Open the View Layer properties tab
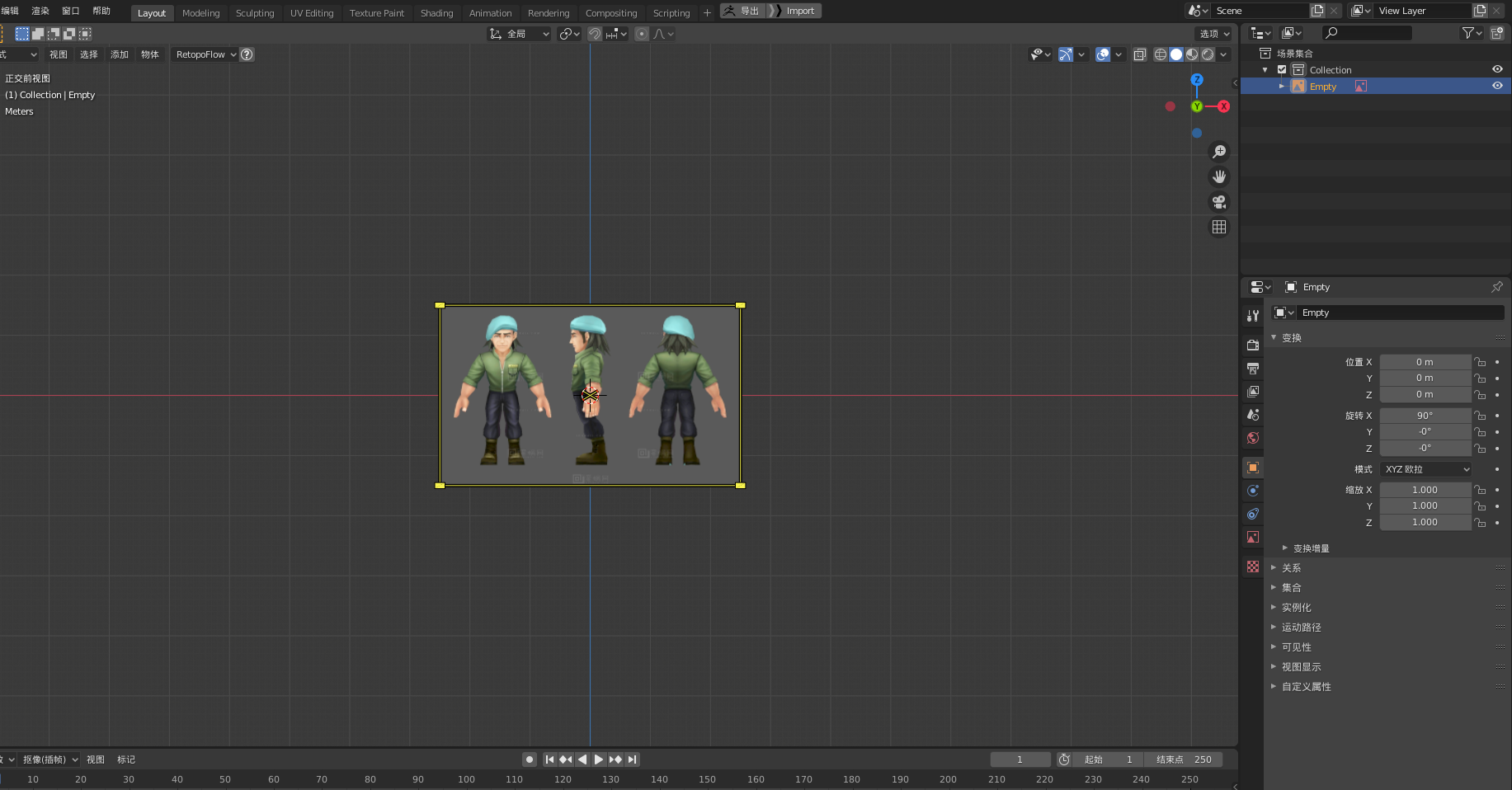This screenshot has width=1512, height=790. [x=1253, y=391]
